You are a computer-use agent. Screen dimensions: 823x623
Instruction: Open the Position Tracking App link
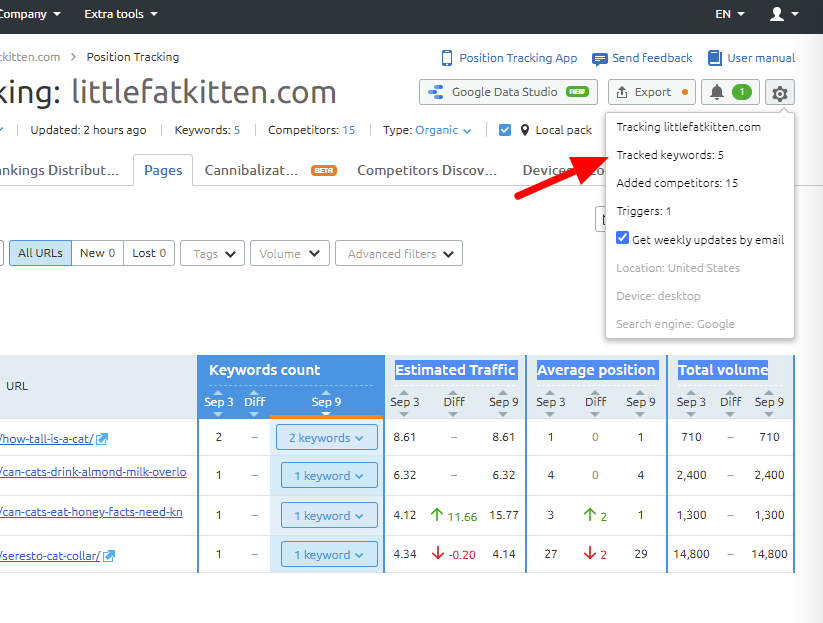[518, 58]
